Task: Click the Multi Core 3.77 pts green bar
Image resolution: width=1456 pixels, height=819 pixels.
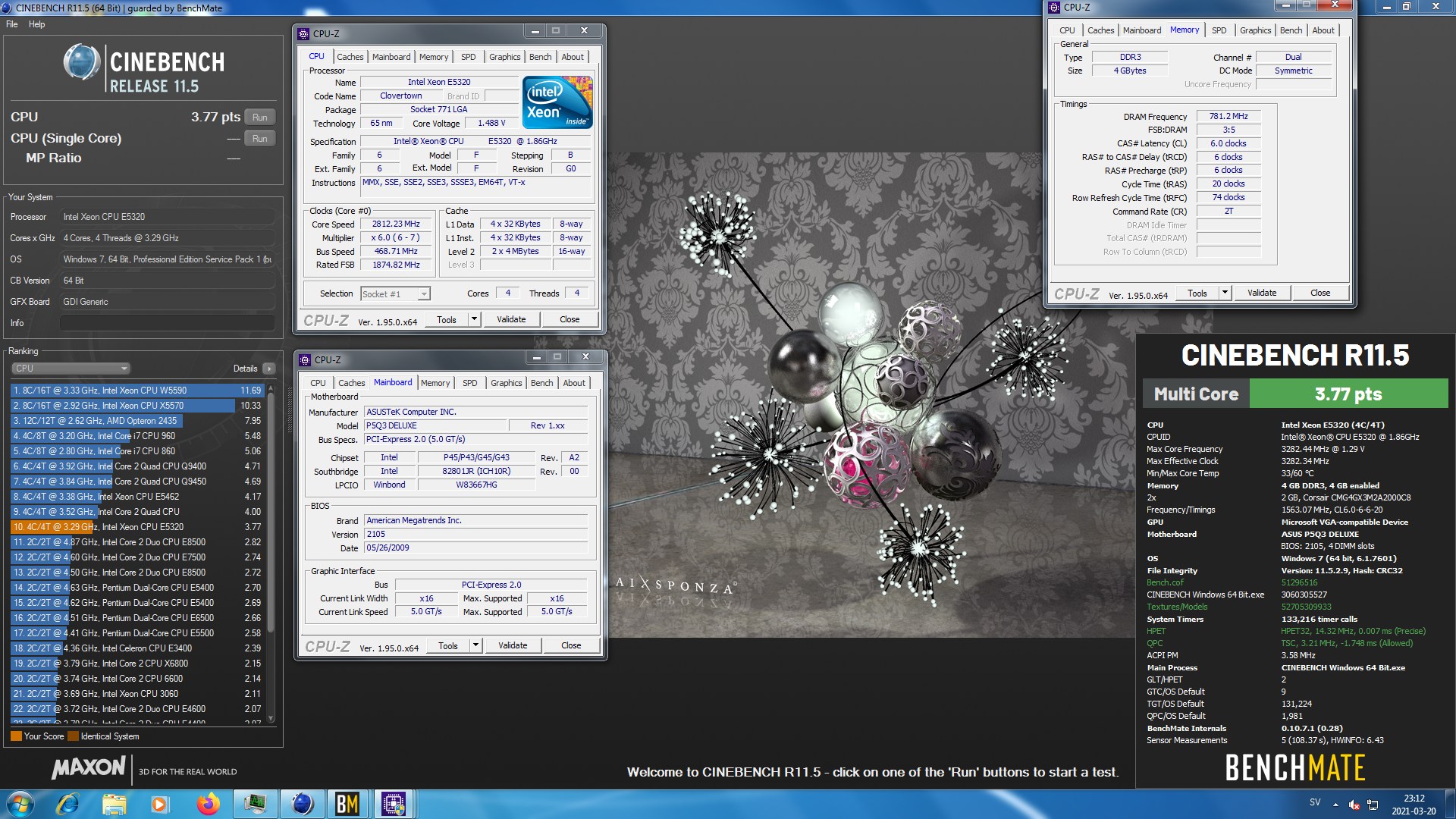Action: click(1348, 394)
